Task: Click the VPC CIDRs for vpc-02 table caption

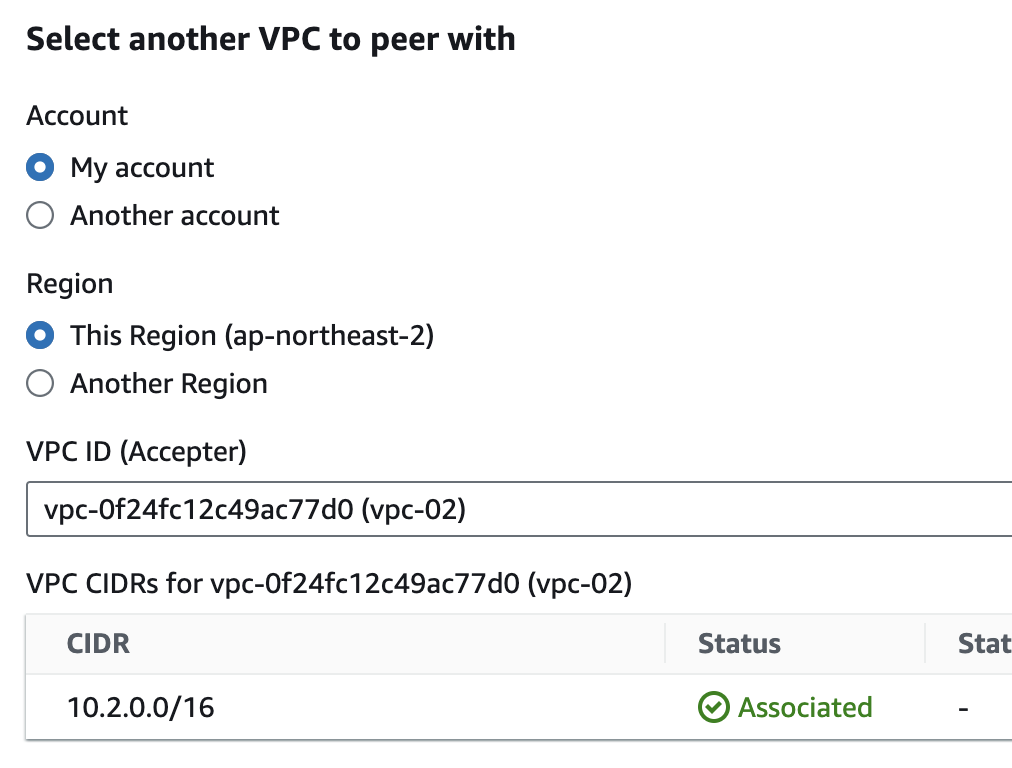Action: click(329, 583)
